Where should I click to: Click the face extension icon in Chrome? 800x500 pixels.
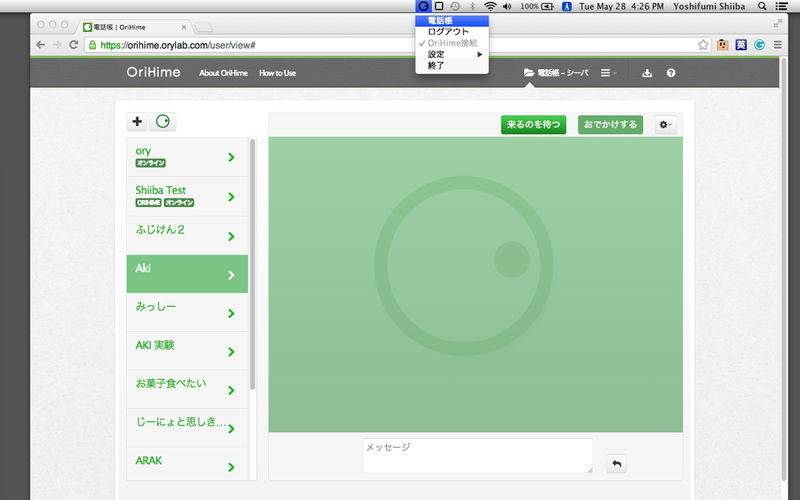pos(722,45)
